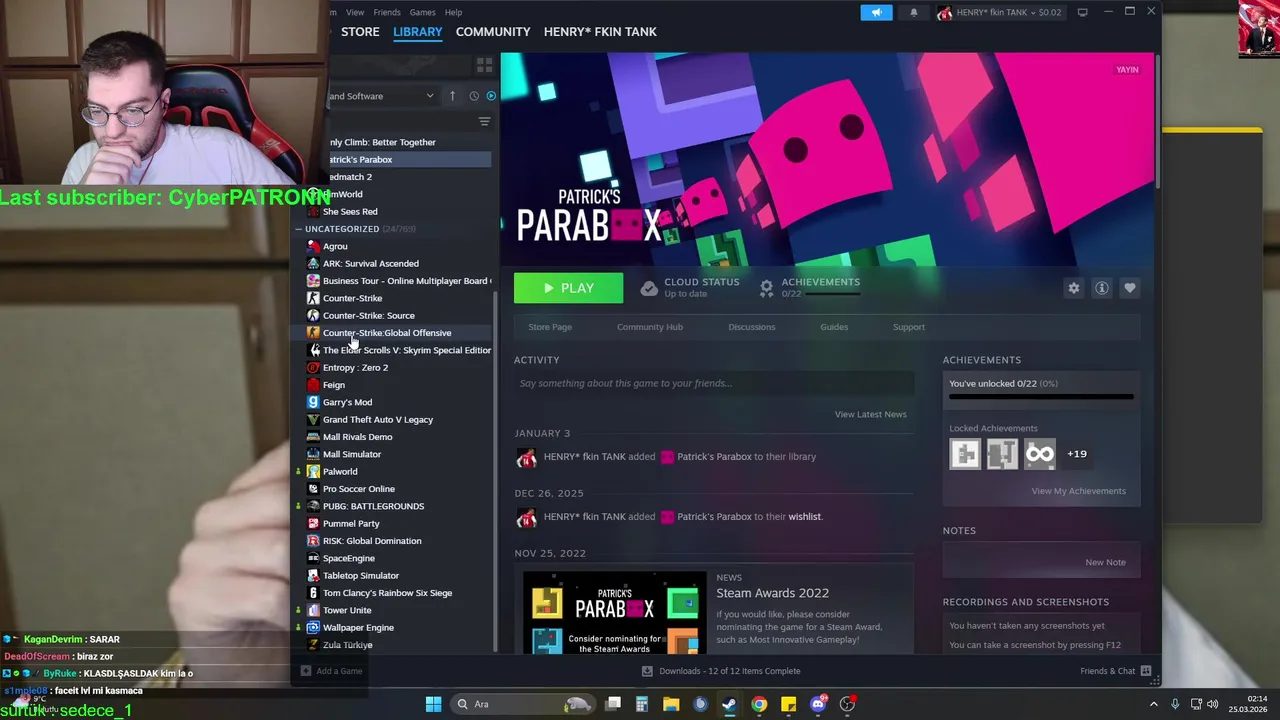Open the Achievements trophy gear icon
Viewport: 1280px width, 720px height.
pos(767,288)
